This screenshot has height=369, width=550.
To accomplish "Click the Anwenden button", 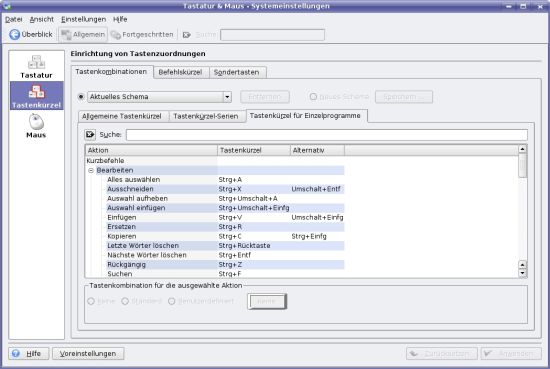I will pyautogui.click(x=511, y=353).
